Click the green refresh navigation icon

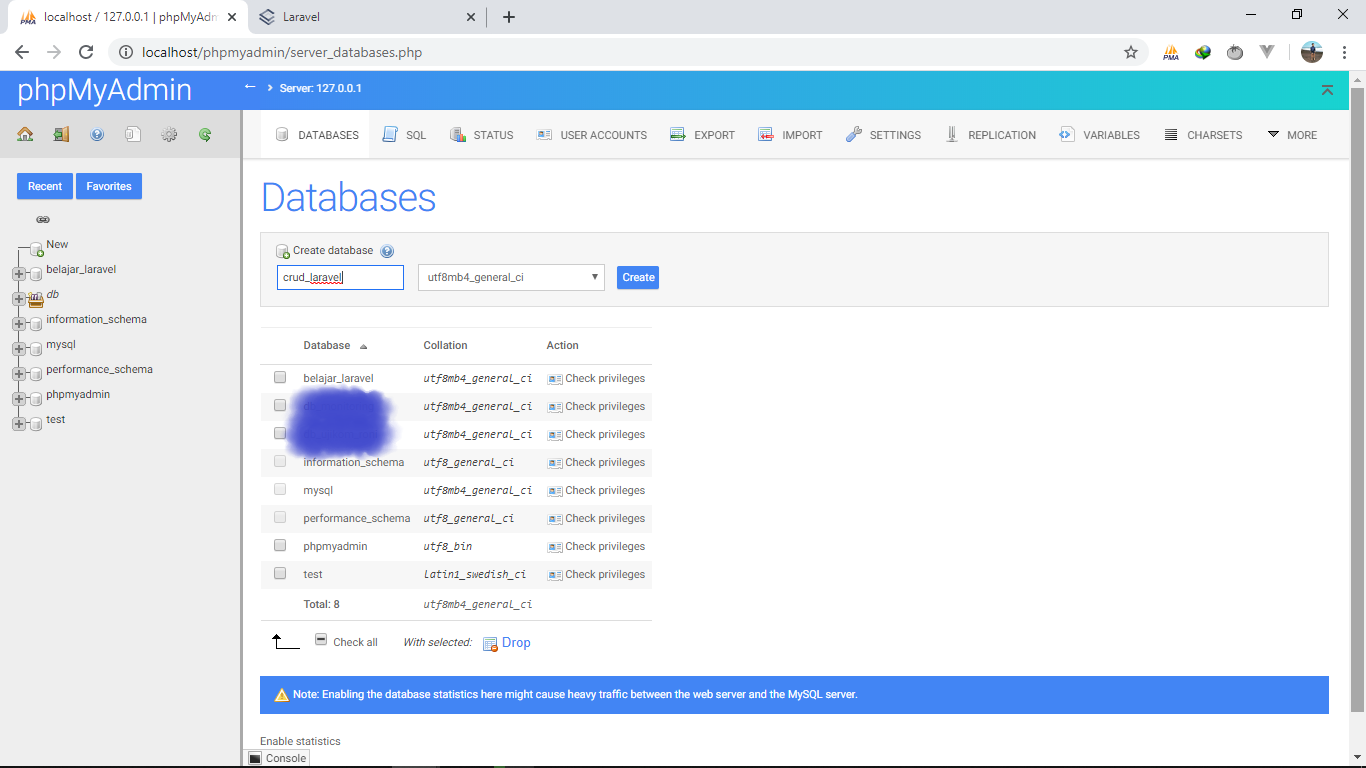point(205,133)
